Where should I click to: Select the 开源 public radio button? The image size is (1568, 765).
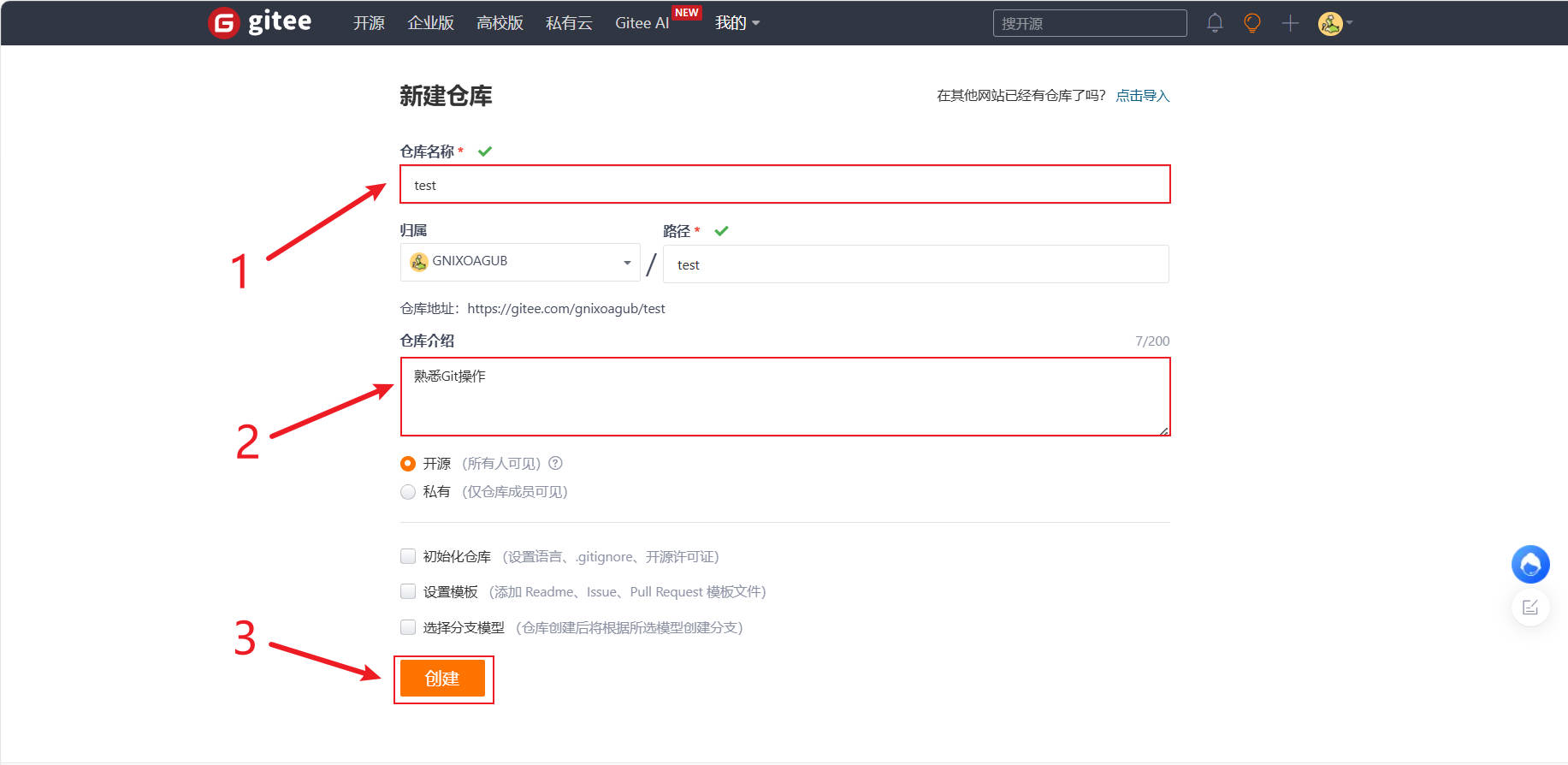[x=408, y=464]
